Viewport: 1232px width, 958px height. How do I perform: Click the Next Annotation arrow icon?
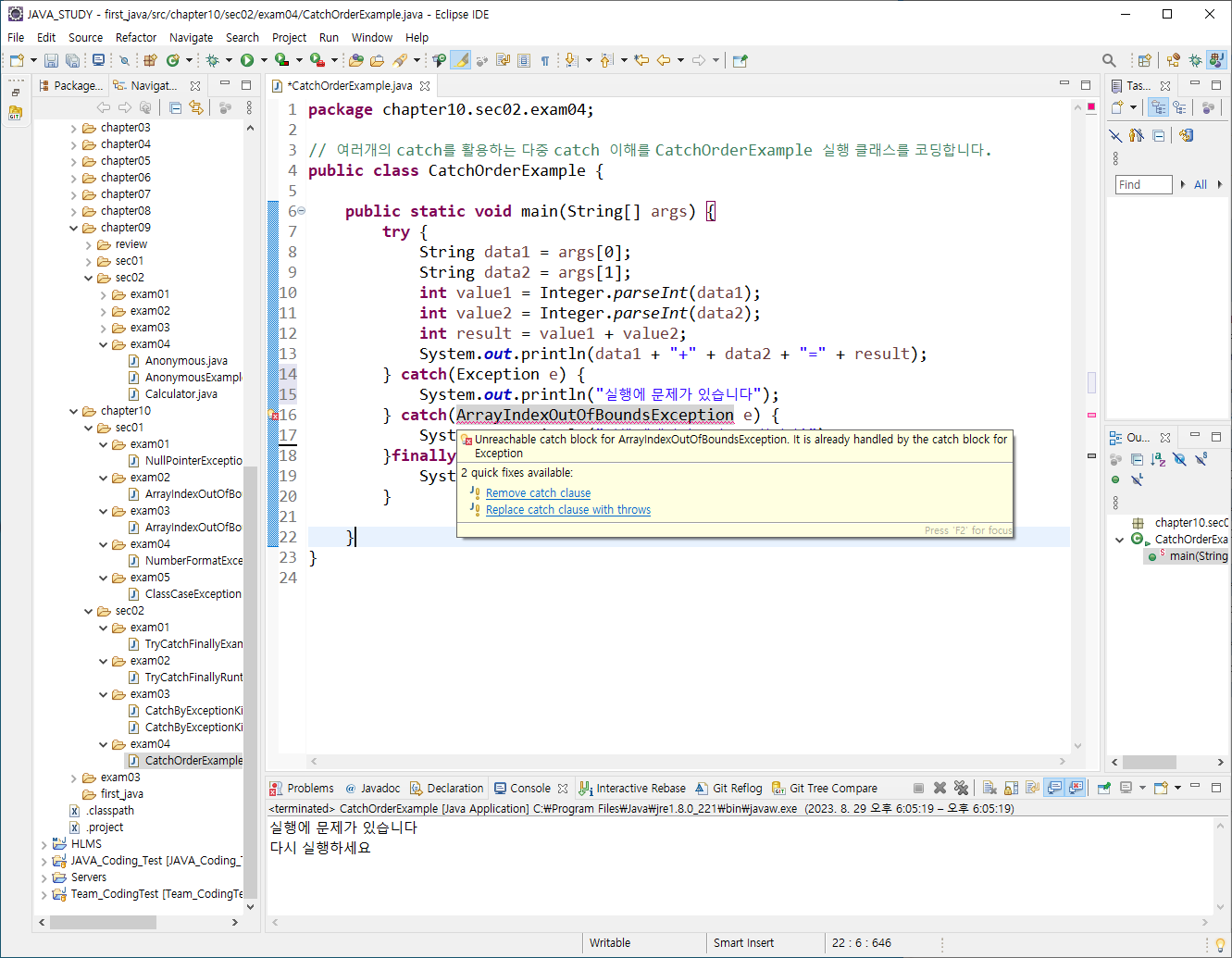pos(571,60)
